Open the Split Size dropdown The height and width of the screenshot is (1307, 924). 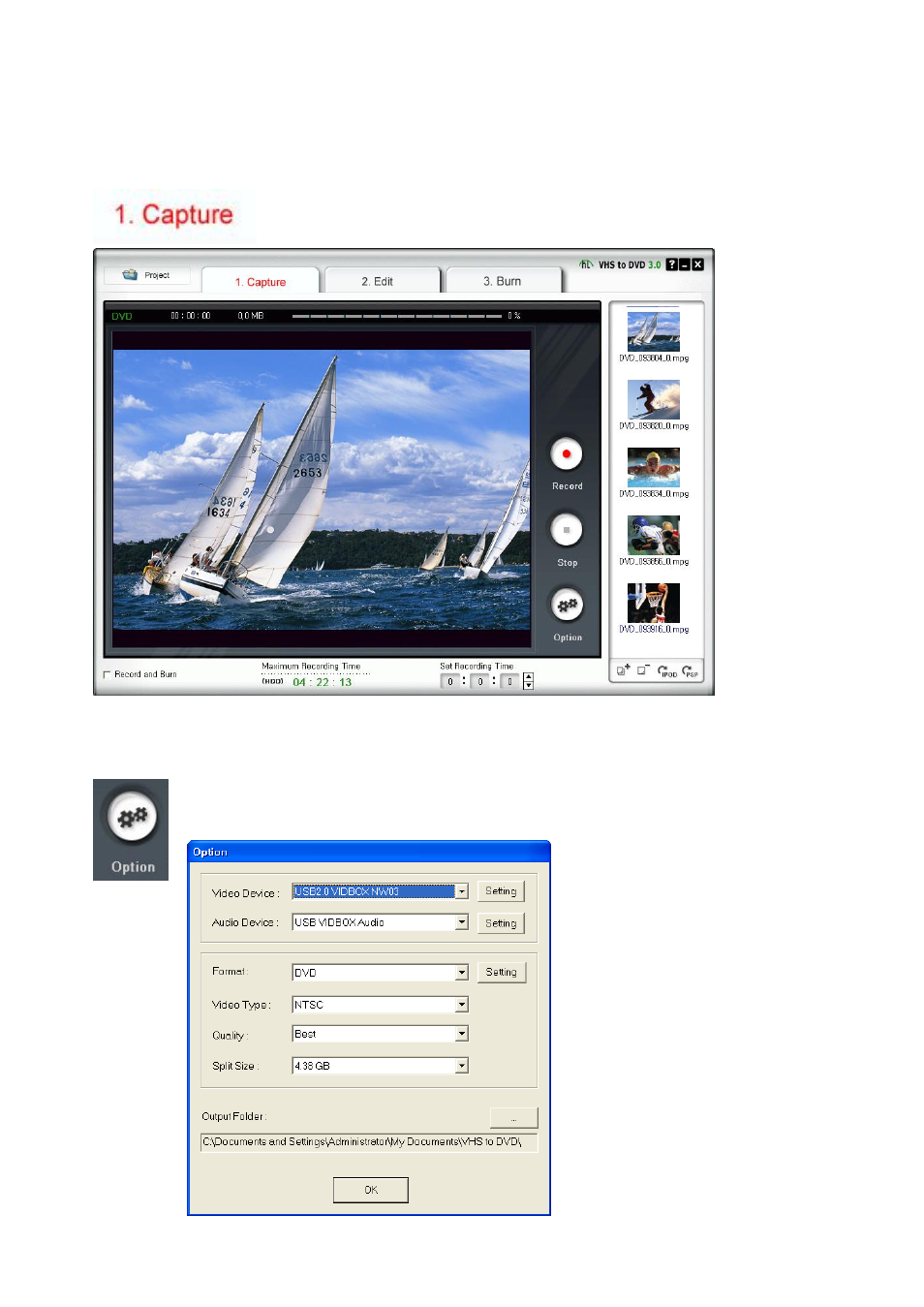point(462,1066)
